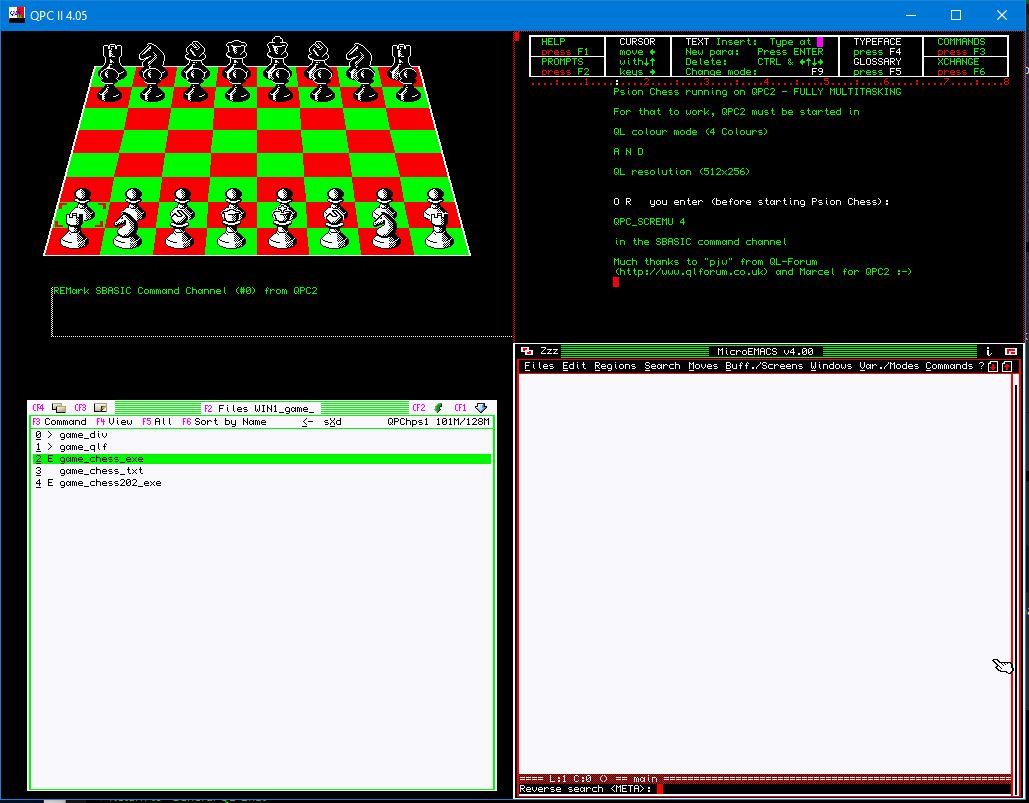Click the MicroEMACS move-window icon at top left
The width and height of the screenshot is (1029, 803).
(526, 352)
